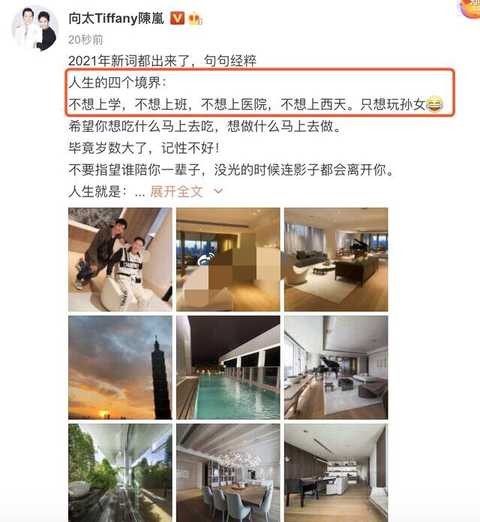Click the orange V verification badge

click(x=177, y=18)
